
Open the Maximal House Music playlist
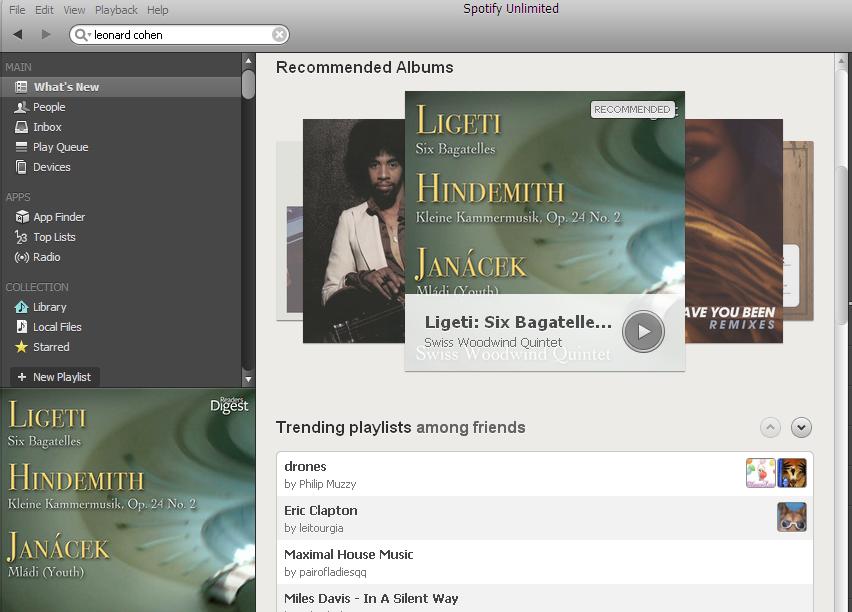349,554
